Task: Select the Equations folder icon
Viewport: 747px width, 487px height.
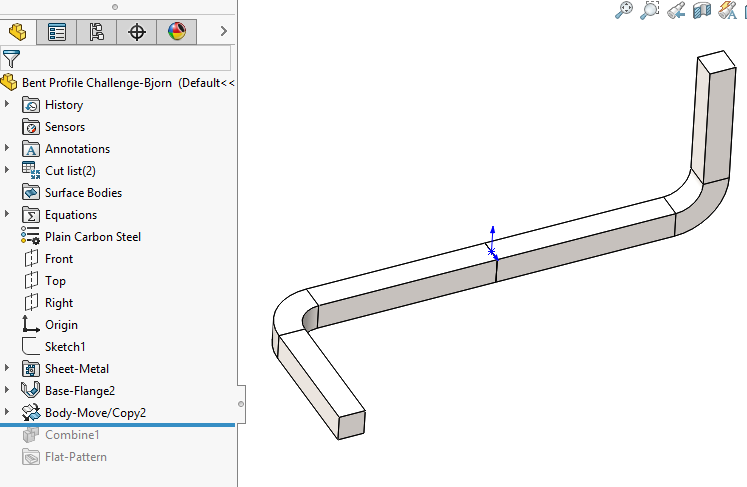Action: (x=31, y=215)
